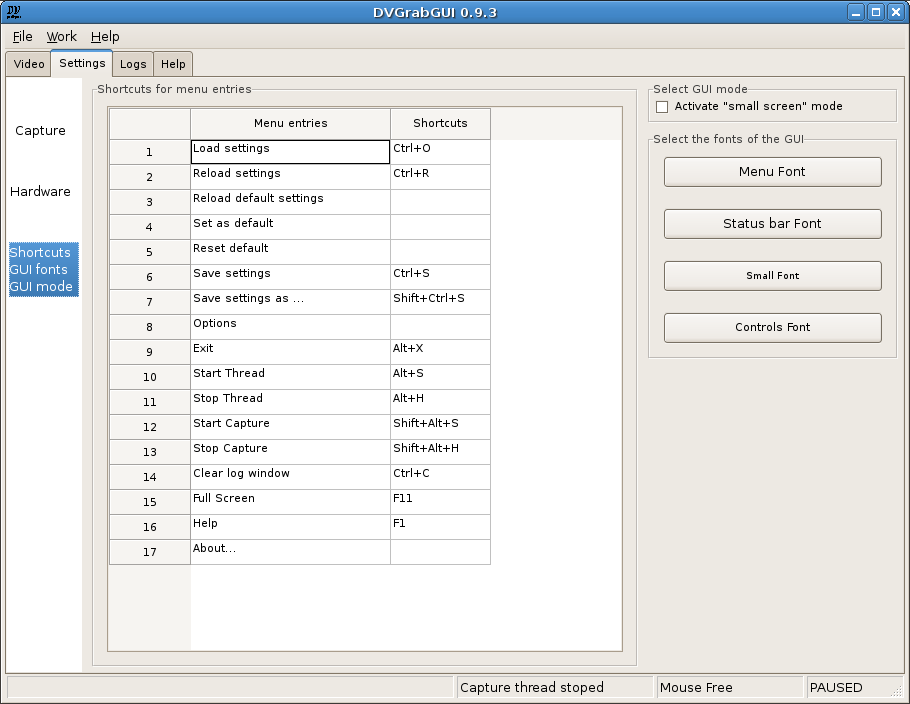Select the Shortcuts GUI fonts GUI mode category
This screenshot has width=910, height=704.
point(42,270)
